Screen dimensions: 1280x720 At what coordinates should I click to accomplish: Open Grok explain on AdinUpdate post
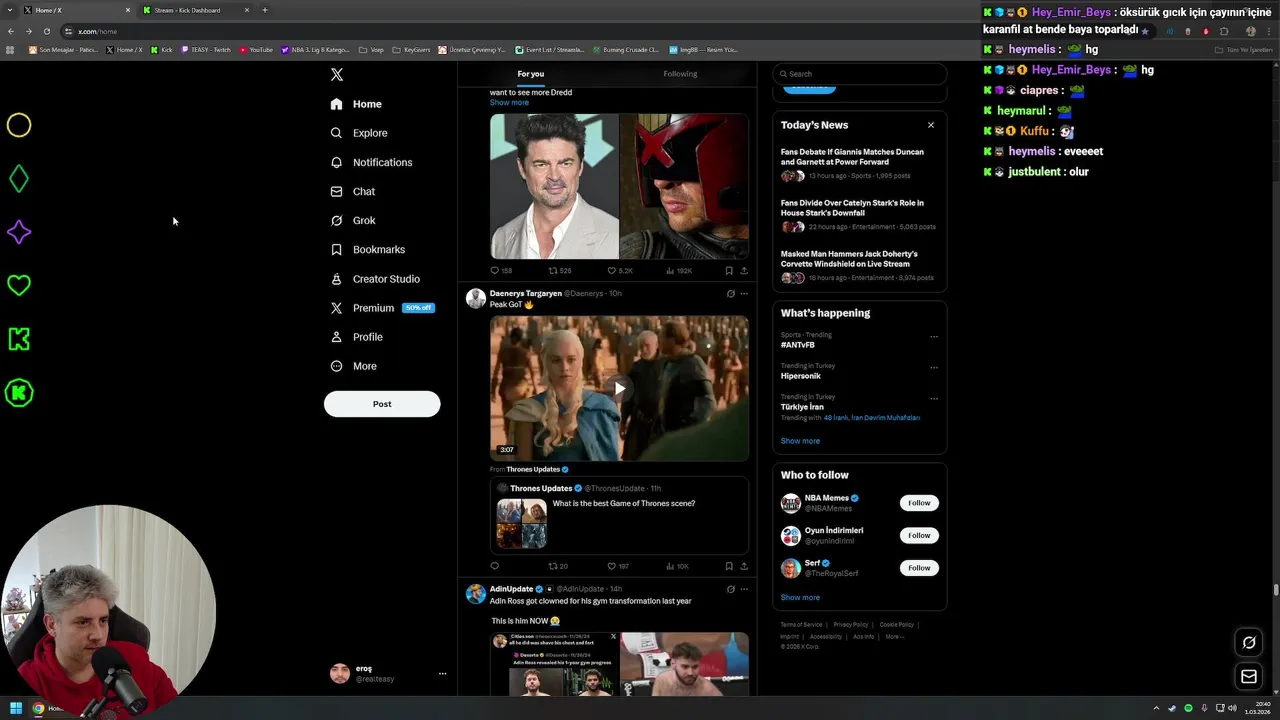point(730,589)
